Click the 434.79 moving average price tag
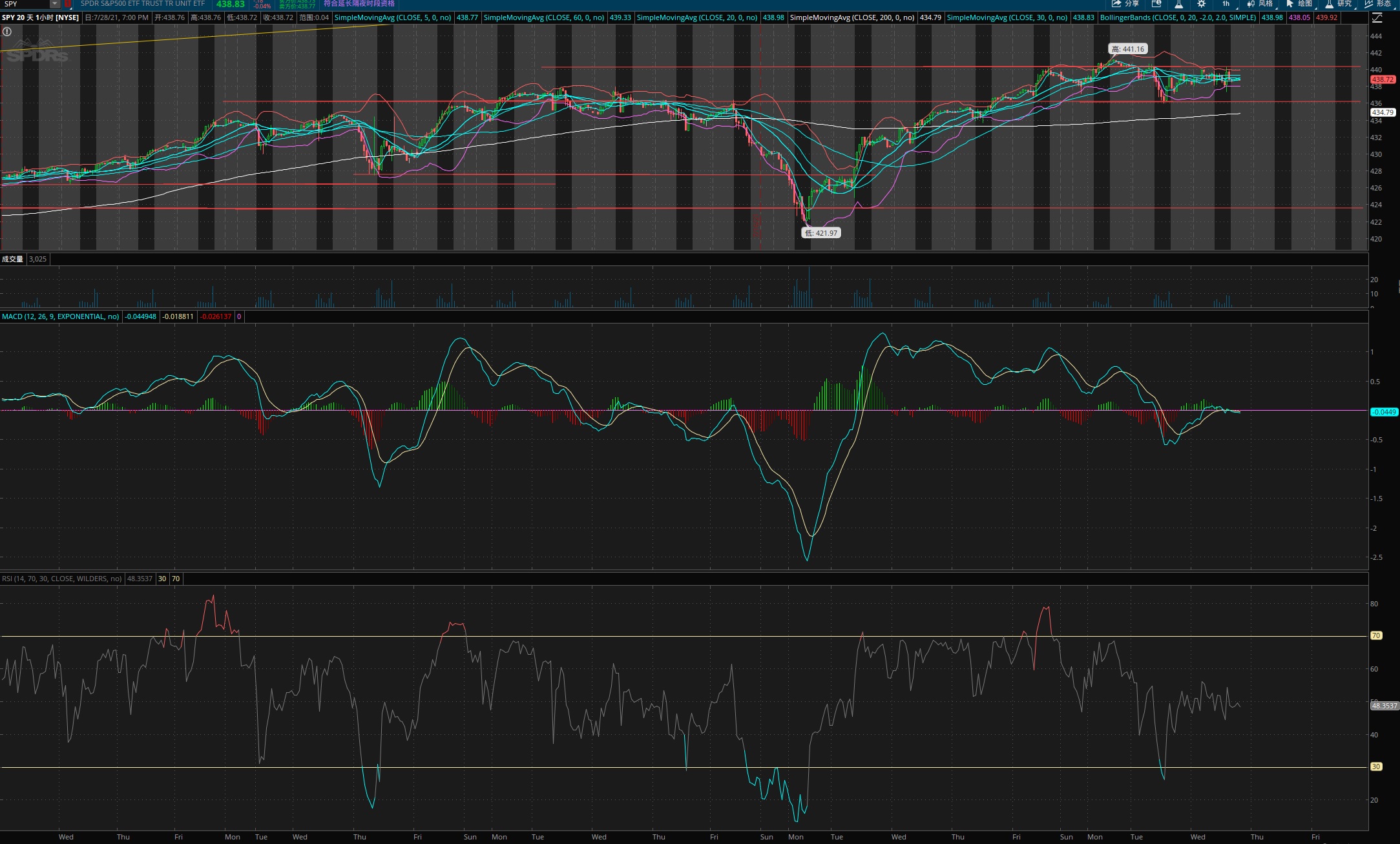This screenshot has height=844, width=1400. point(1383,112)
